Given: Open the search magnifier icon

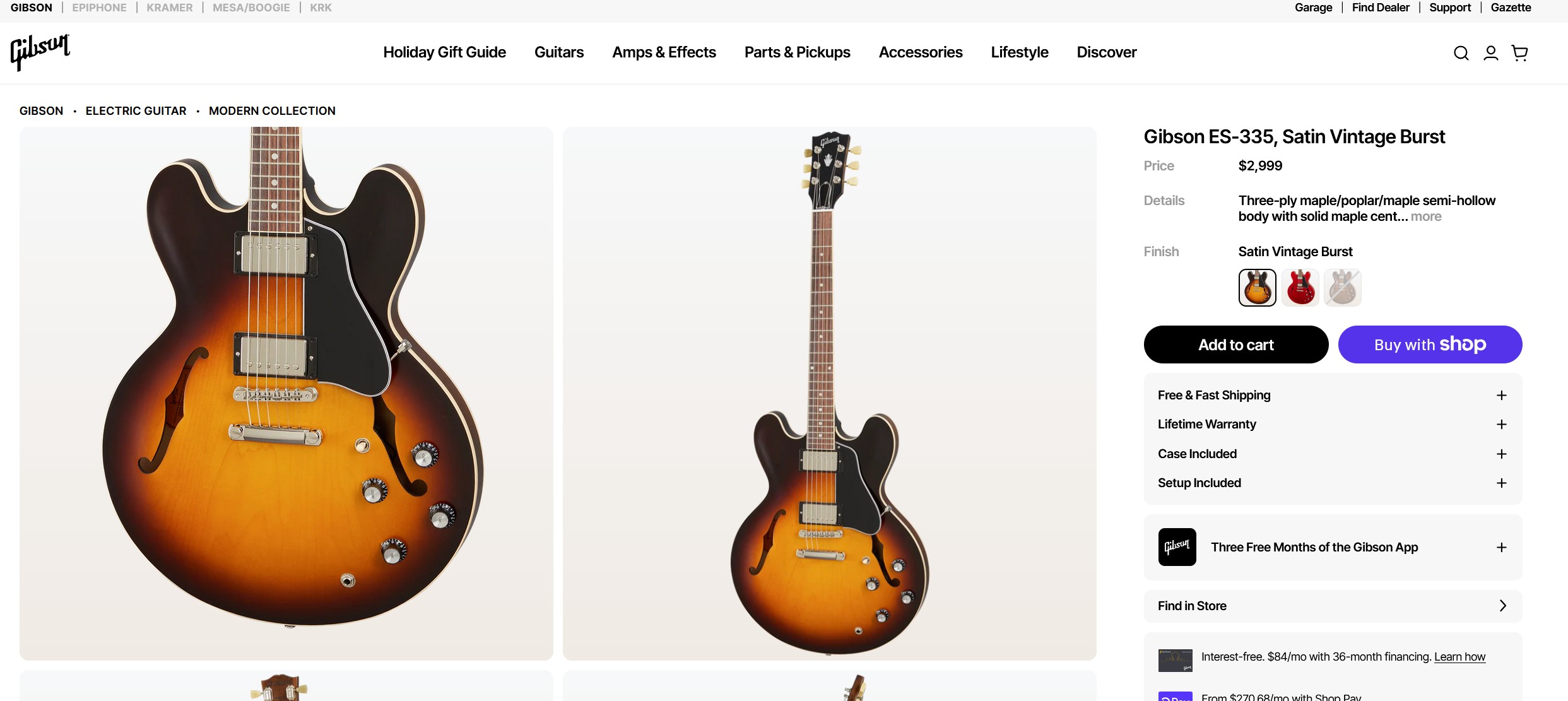Looking at the screenshot, I should [x=1461, y=53].
